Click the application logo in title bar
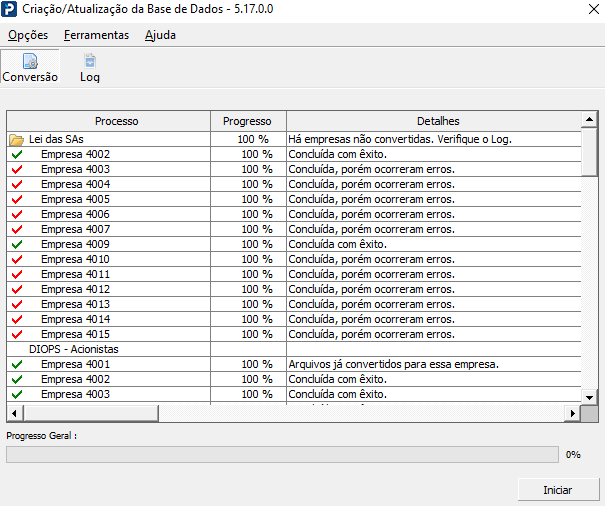 pyautogui.click(x=9, y=9)
